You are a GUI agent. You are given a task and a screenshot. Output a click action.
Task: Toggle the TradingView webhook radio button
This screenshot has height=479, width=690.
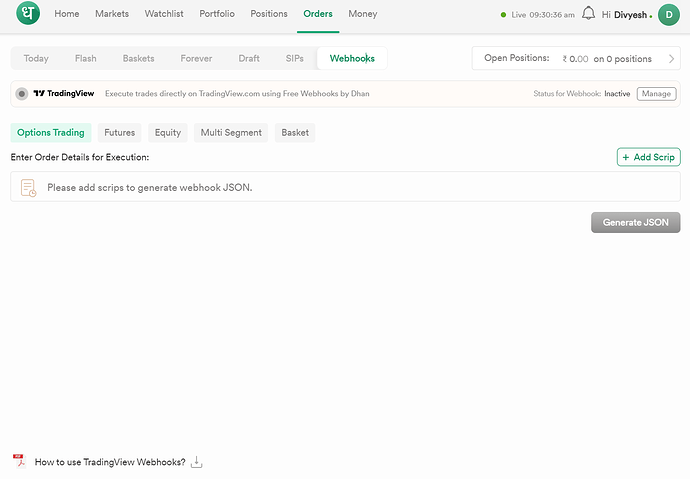click(x=22, y=94)
